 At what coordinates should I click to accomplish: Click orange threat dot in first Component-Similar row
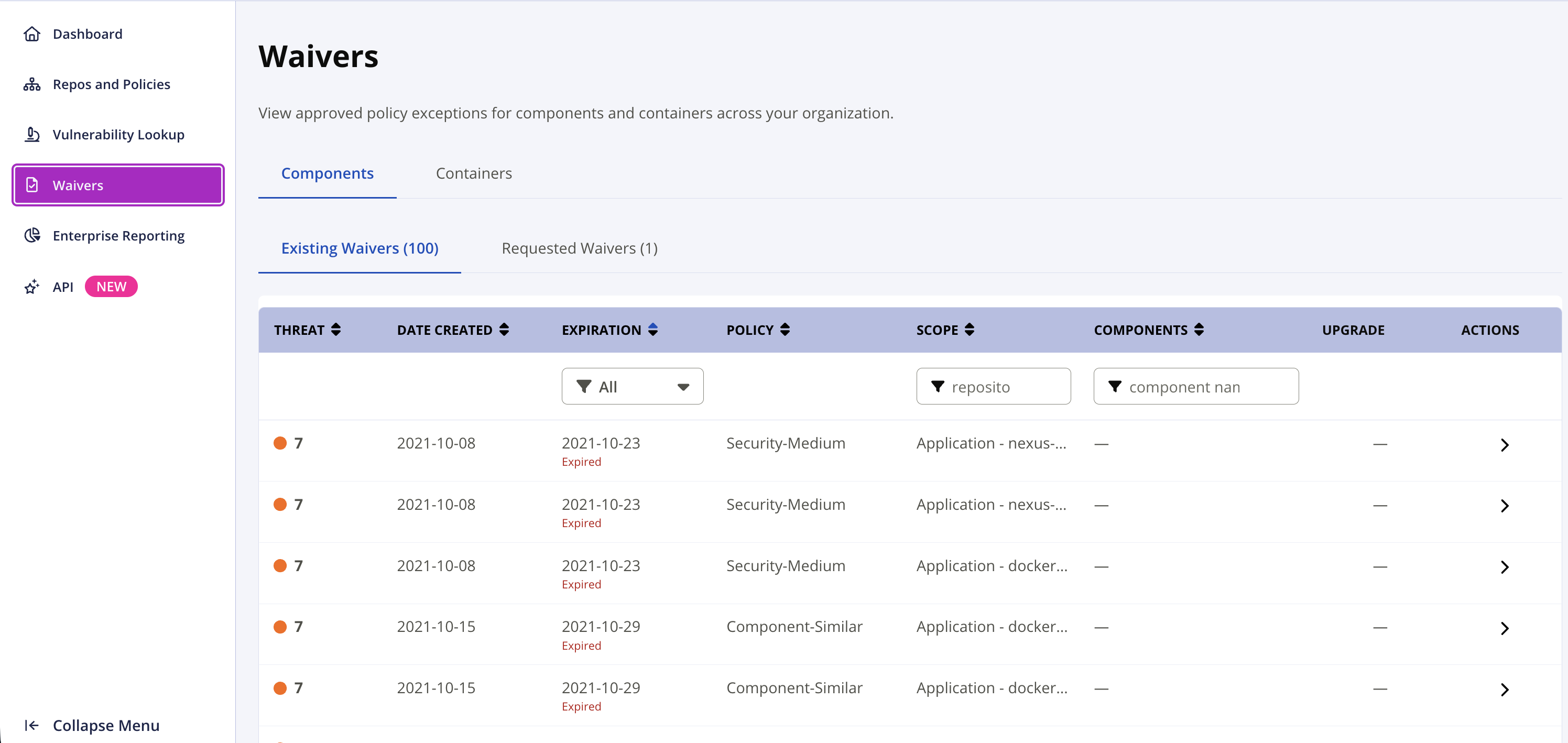click(280, 627)
